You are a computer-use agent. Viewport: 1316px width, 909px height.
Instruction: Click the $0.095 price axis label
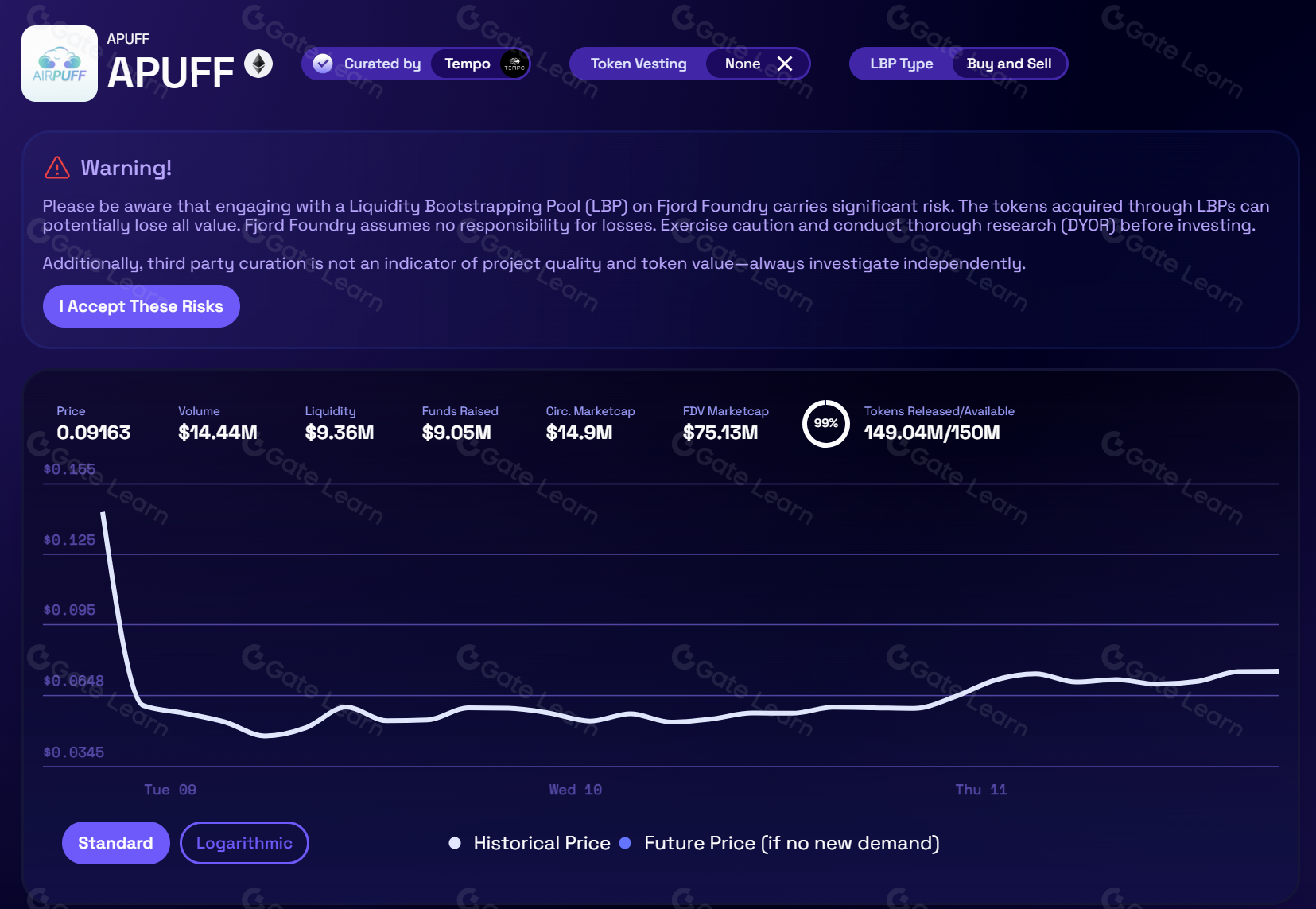(69, 610)
